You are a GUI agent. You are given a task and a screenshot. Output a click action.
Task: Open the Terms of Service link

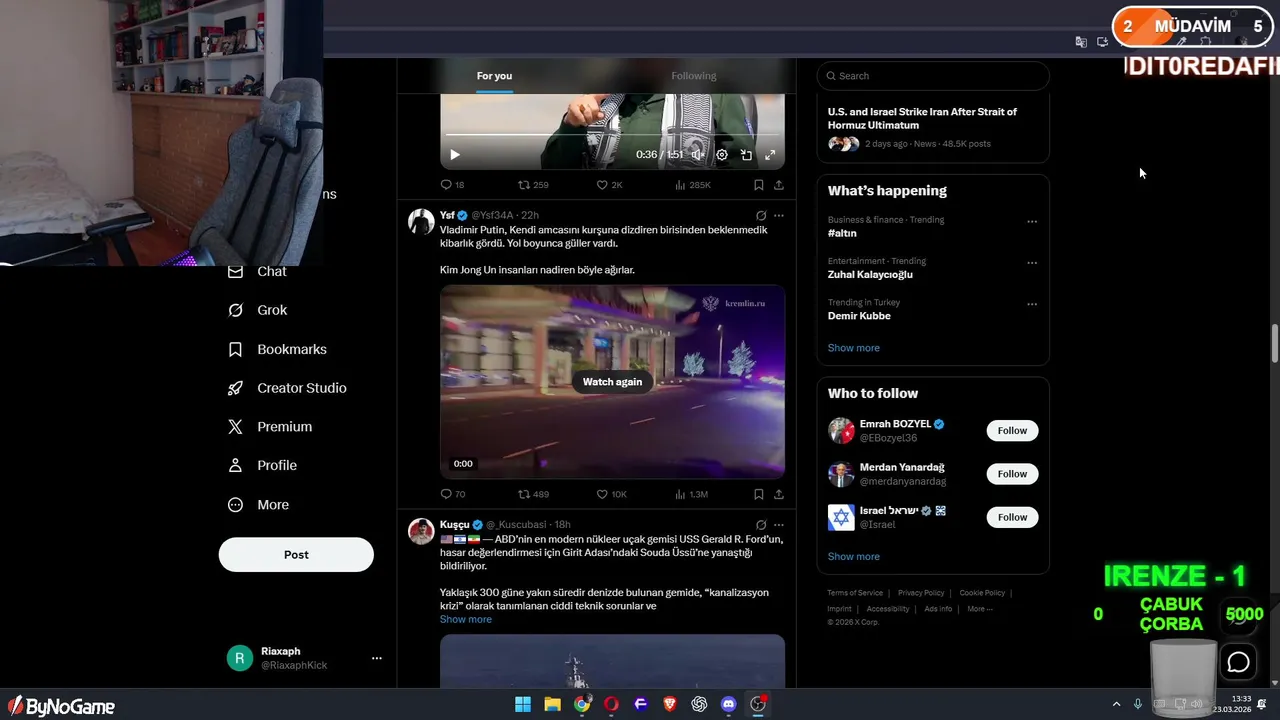click(x=855, y=593)
